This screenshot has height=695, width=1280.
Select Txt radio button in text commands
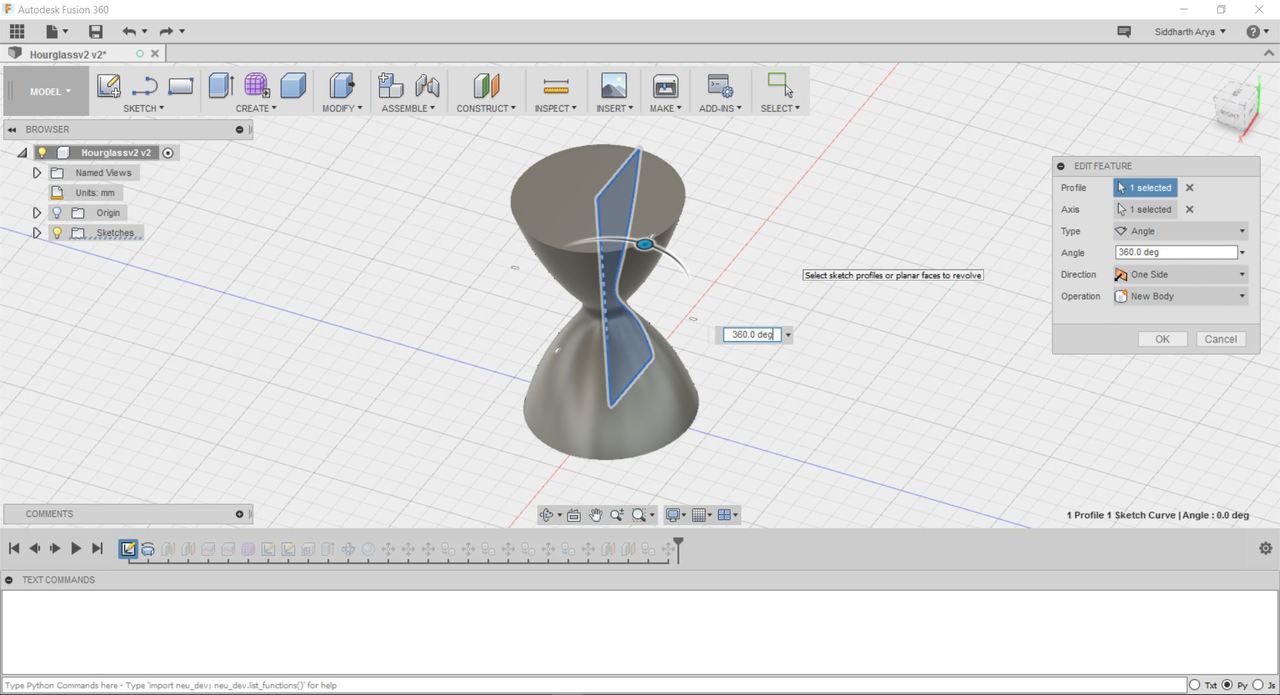tap(1194, 685)
